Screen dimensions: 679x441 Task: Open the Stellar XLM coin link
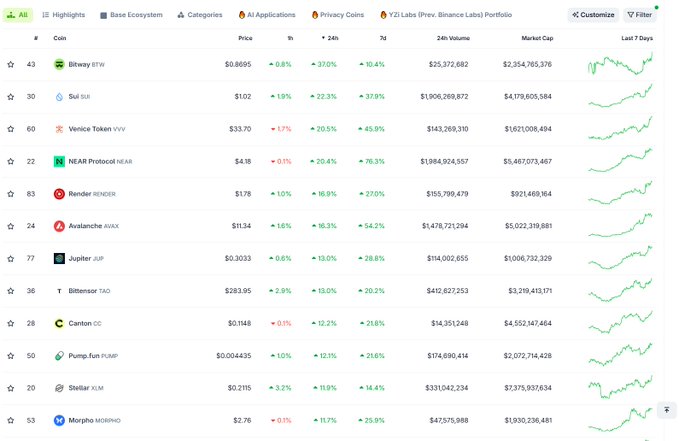tap(86, 388)
